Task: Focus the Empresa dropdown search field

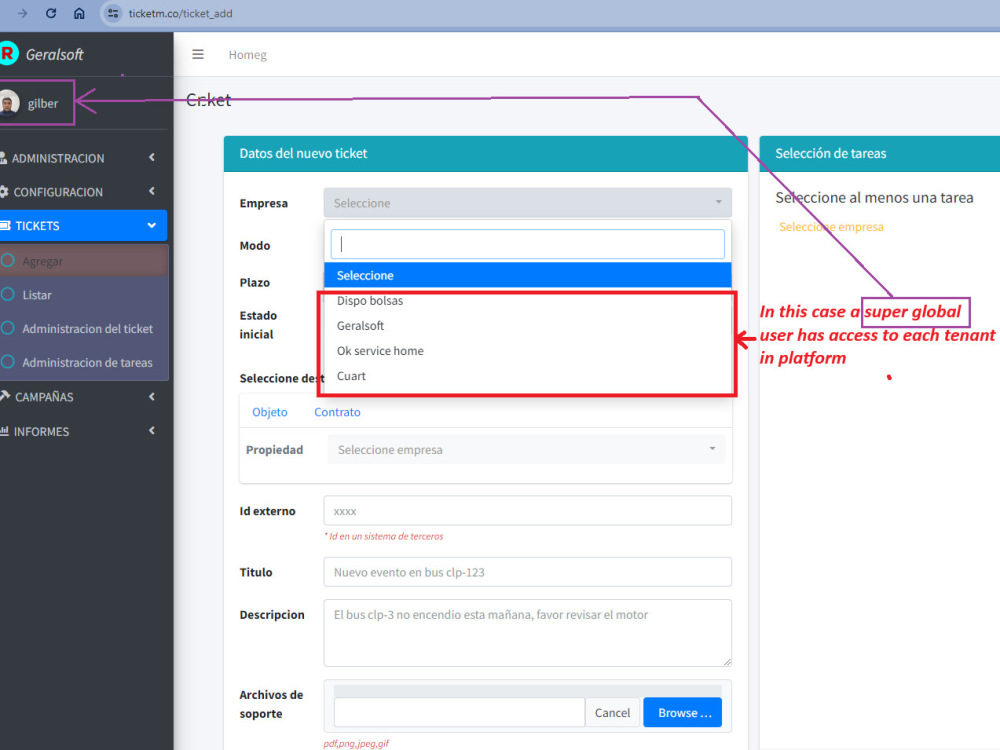Action: pos(527,244)
